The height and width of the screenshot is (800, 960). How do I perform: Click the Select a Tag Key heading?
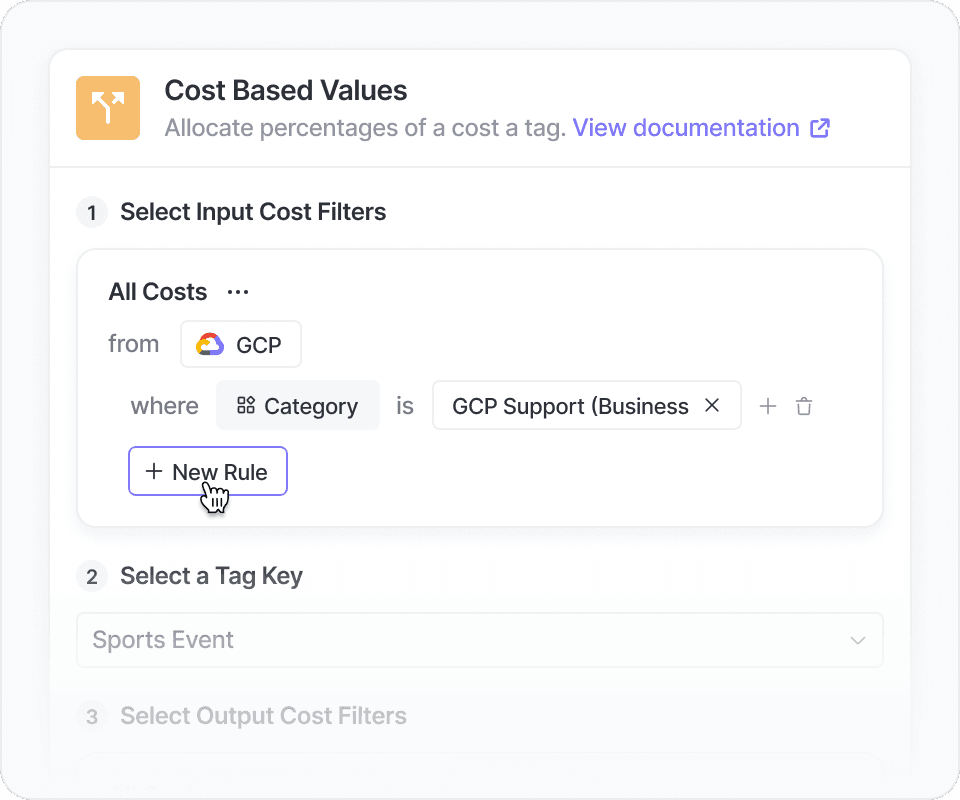[211, 576]
